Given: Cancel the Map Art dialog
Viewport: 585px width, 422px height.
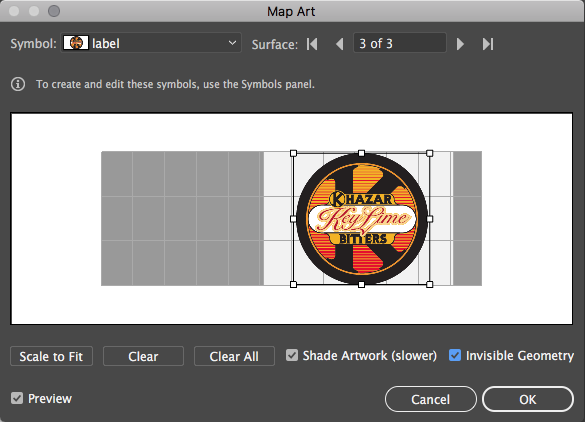Looking at the screenshot, I should (431, 399).
